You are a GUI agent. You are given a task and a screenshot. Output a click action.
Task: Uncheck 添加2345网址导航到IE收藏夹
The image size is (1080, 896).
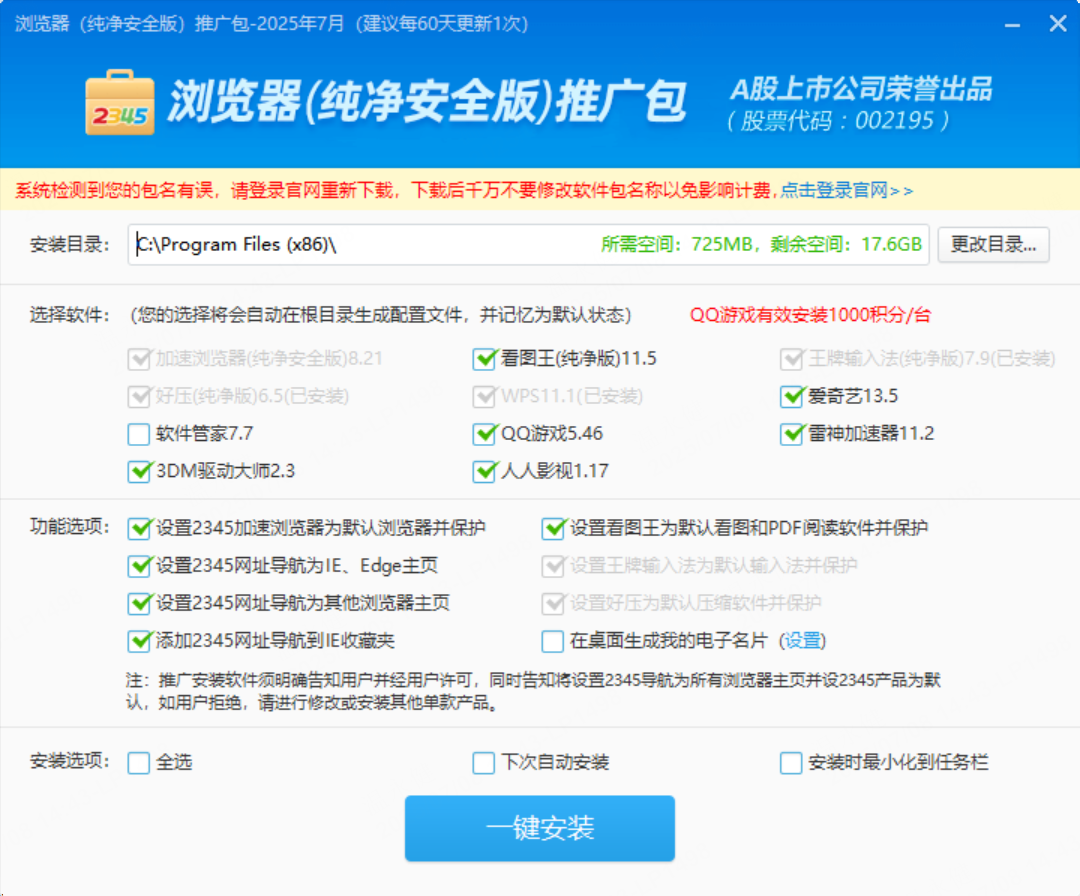click(x=139, y=641)
